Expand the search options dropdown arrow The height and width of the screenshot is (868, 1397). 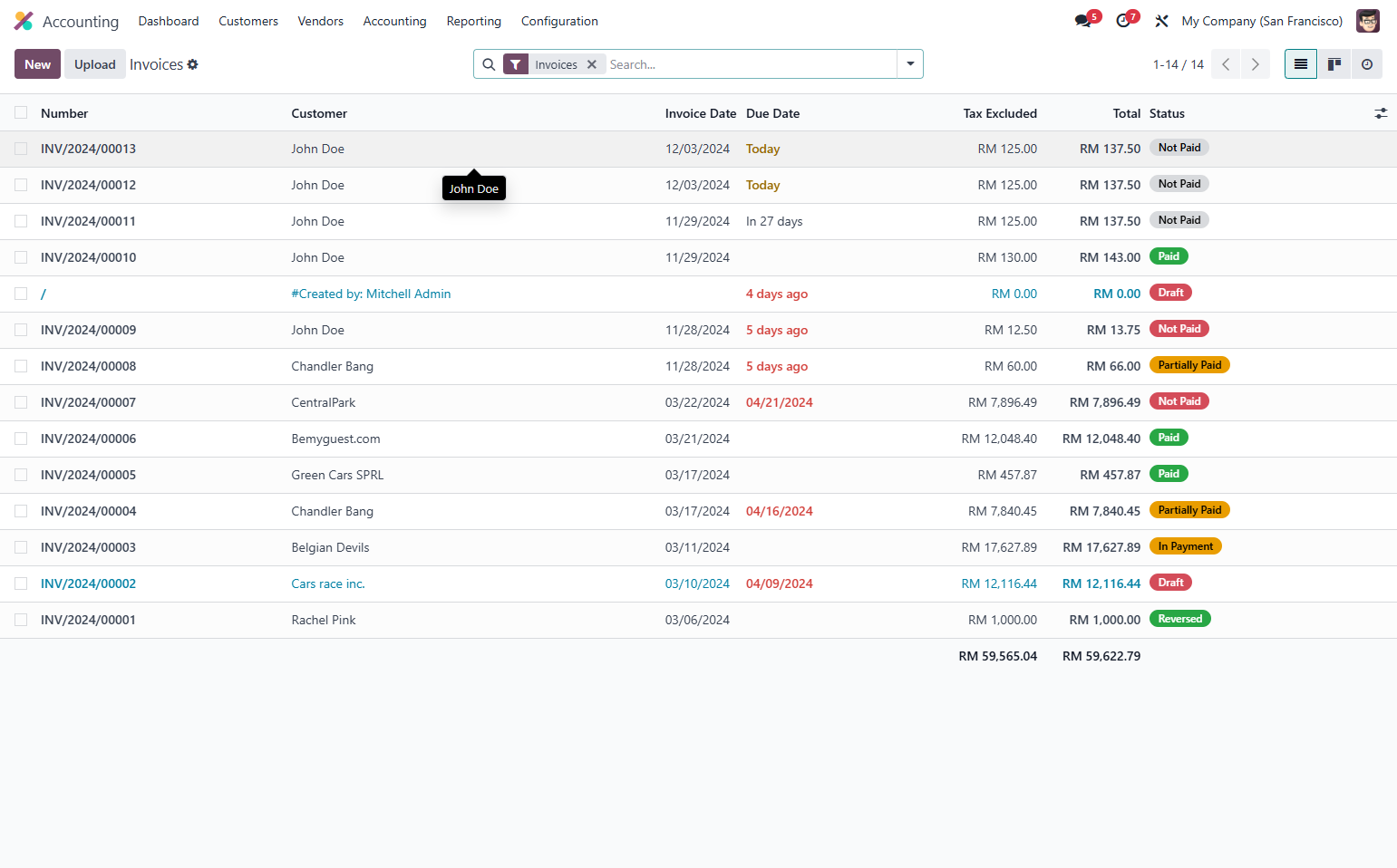910,64
